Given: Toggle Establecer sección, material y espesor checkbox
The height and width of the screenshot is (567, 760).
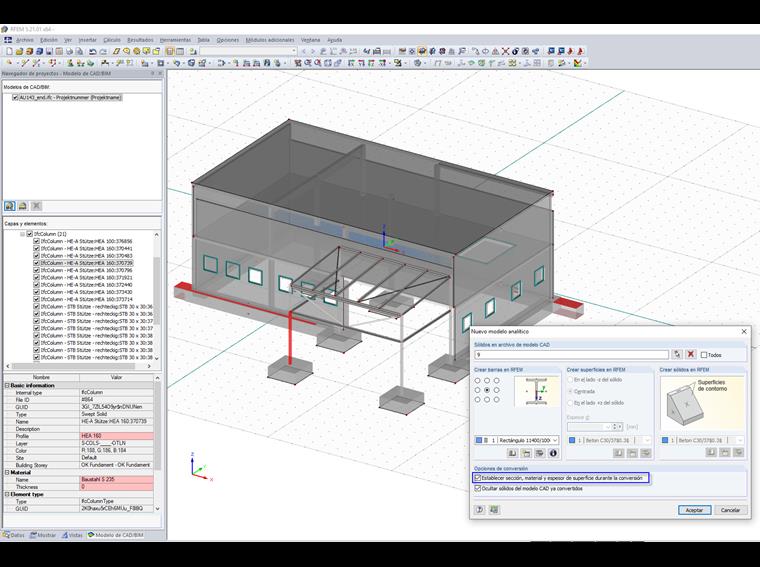Looking at the screenshot, I should click(478, 478).
